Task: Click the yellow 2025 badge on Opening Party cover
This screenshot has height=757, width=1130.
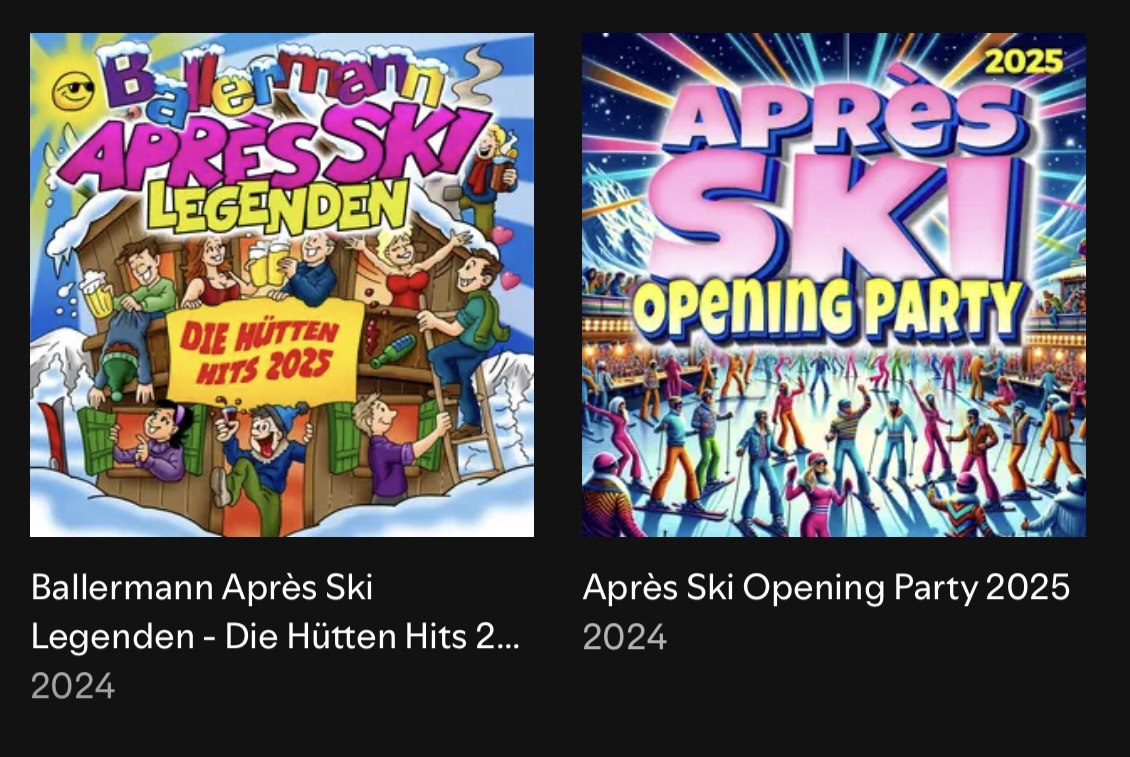Action: [1023, 62]
